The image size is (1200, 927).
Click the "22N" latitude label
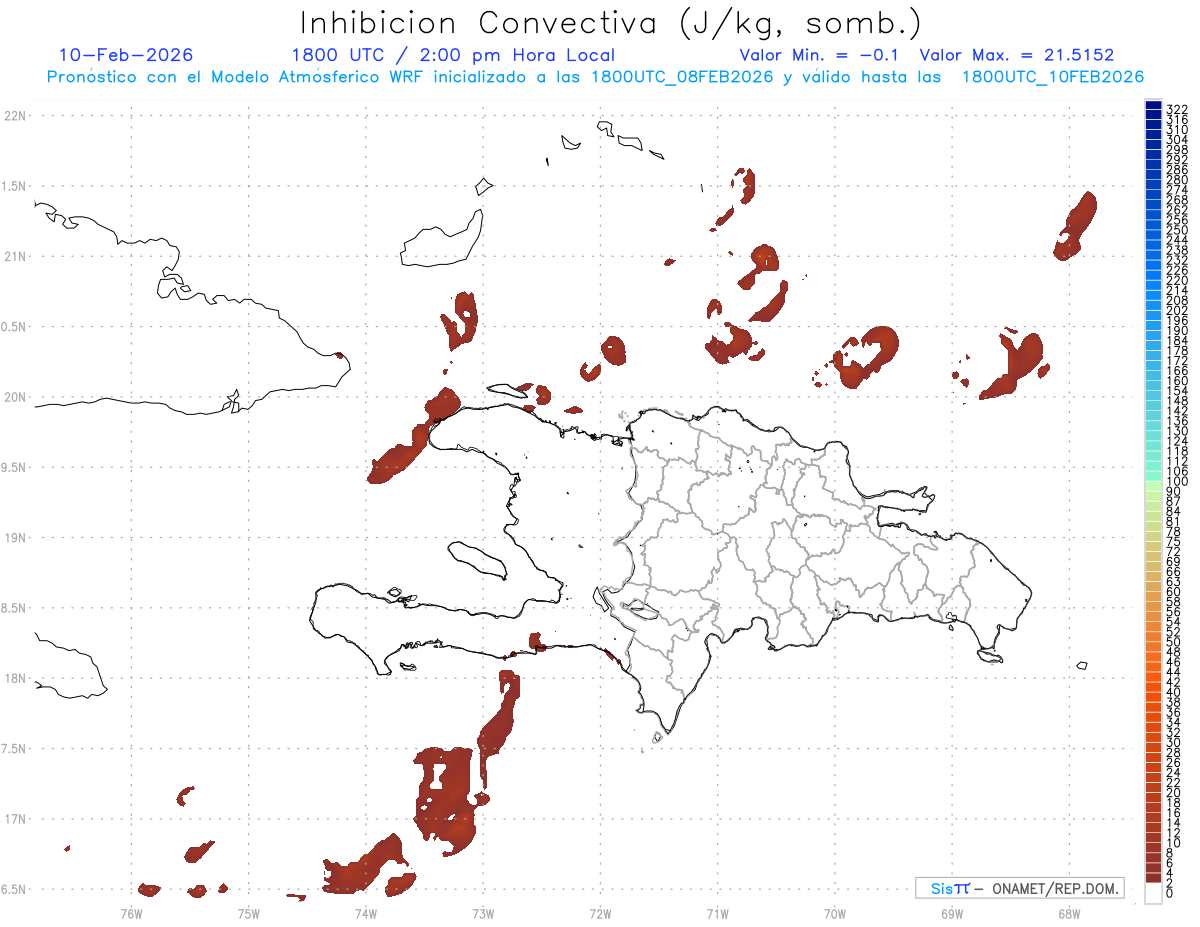15,116
